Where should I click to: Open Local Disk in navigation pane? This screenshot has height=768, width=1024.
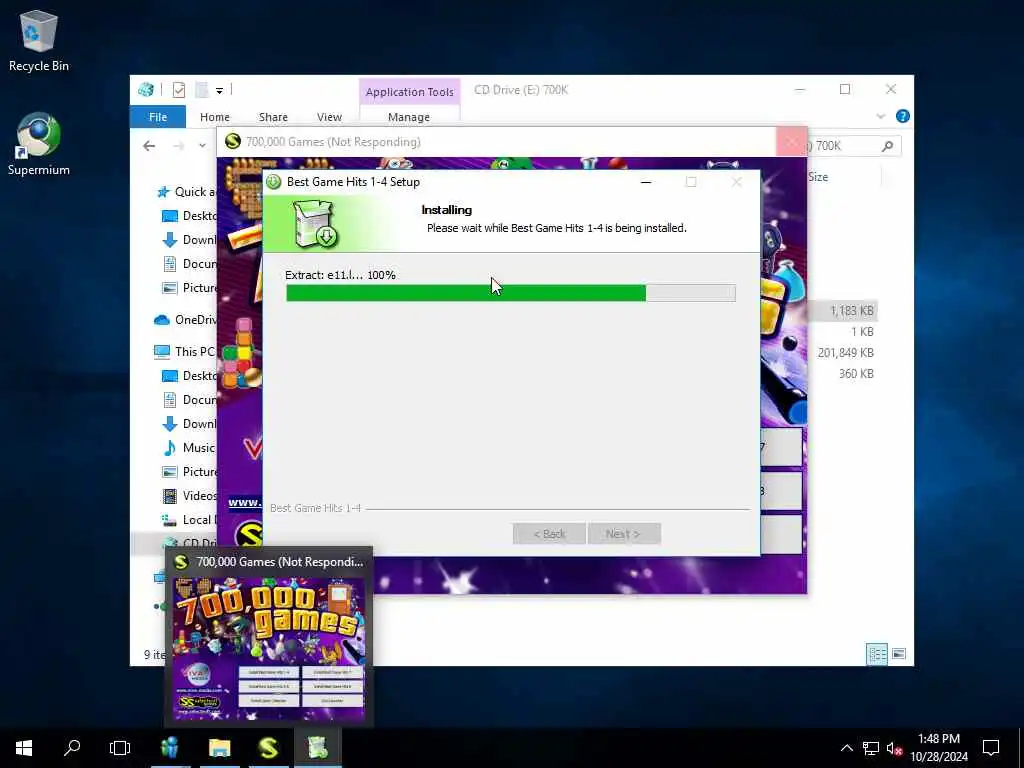(189, 520)
